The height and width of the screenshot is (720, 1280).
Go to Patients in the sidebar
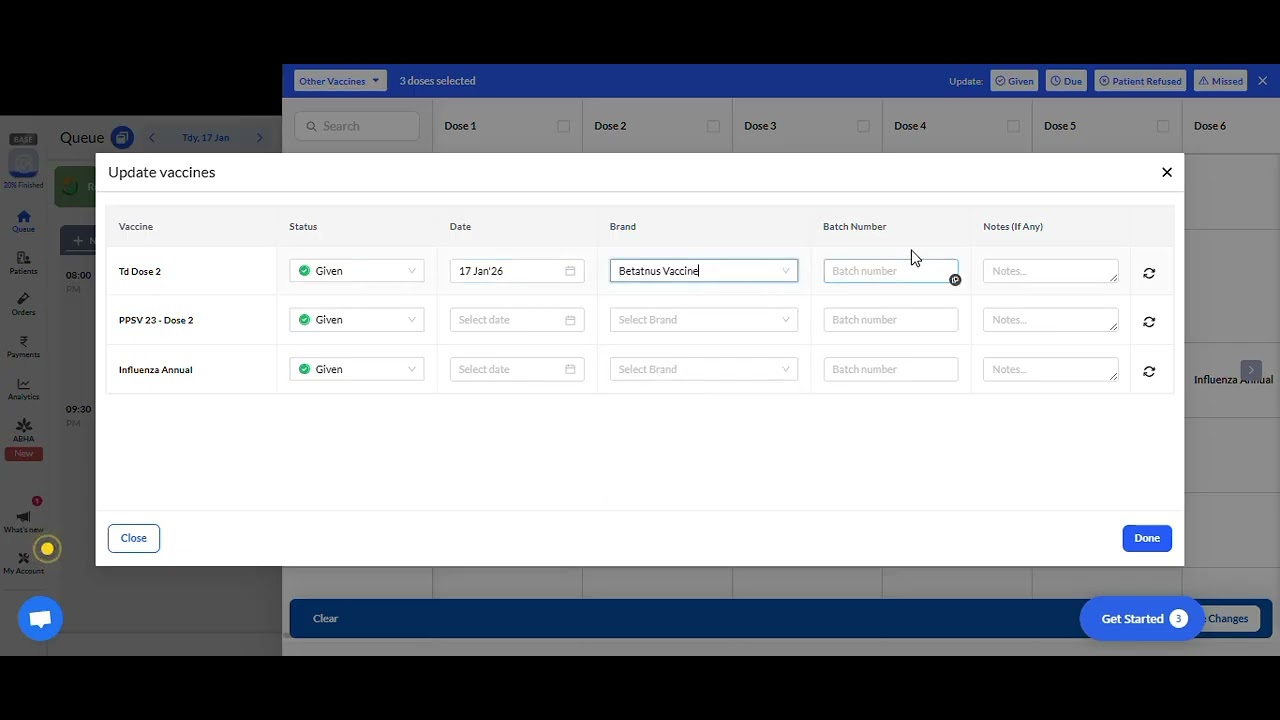pyautogui.click(x=23, y=263)
